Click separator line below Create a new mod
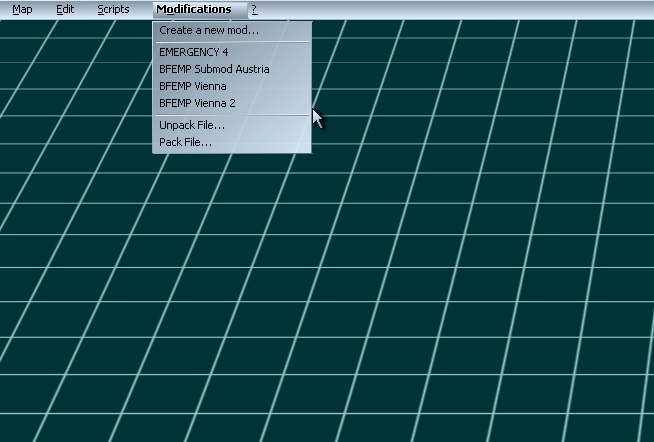 pyautogui.click(x=232, y=42)
